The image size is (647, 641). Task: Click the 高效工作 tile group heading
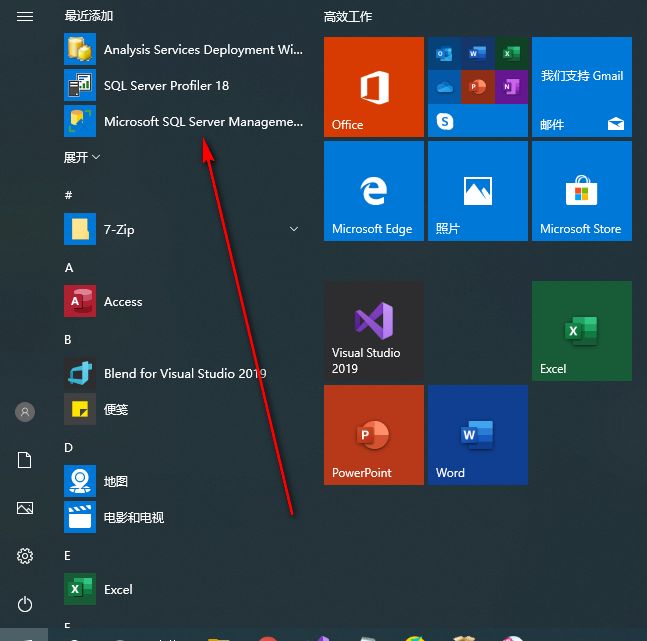tap(348, 17)
